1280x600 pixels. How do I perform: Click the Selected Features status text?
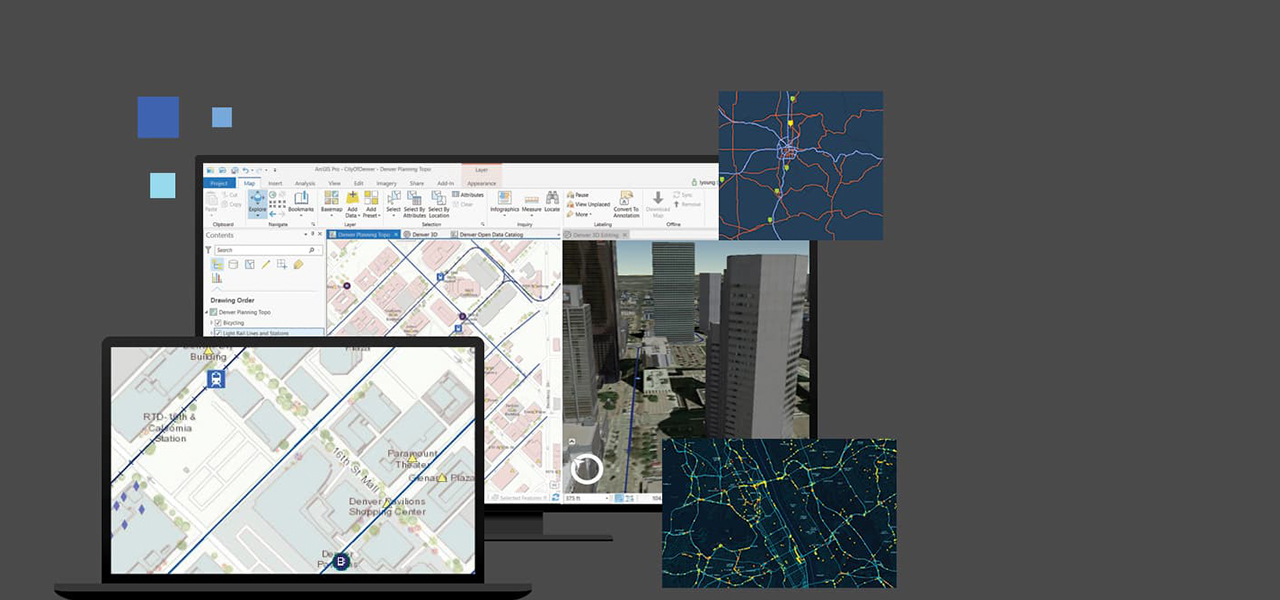521,498
